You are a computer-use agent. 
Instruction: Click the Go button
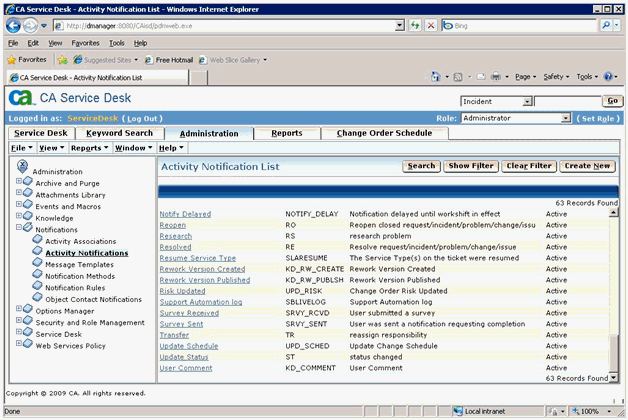[x=612, y=101]
